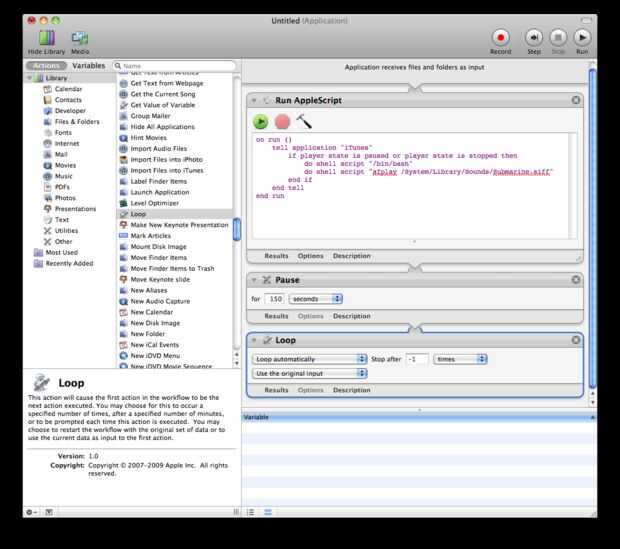Viewport: 620px width, 549px height.
Task: Close the Run AppleScript action
Action: (x=576, y=100)
